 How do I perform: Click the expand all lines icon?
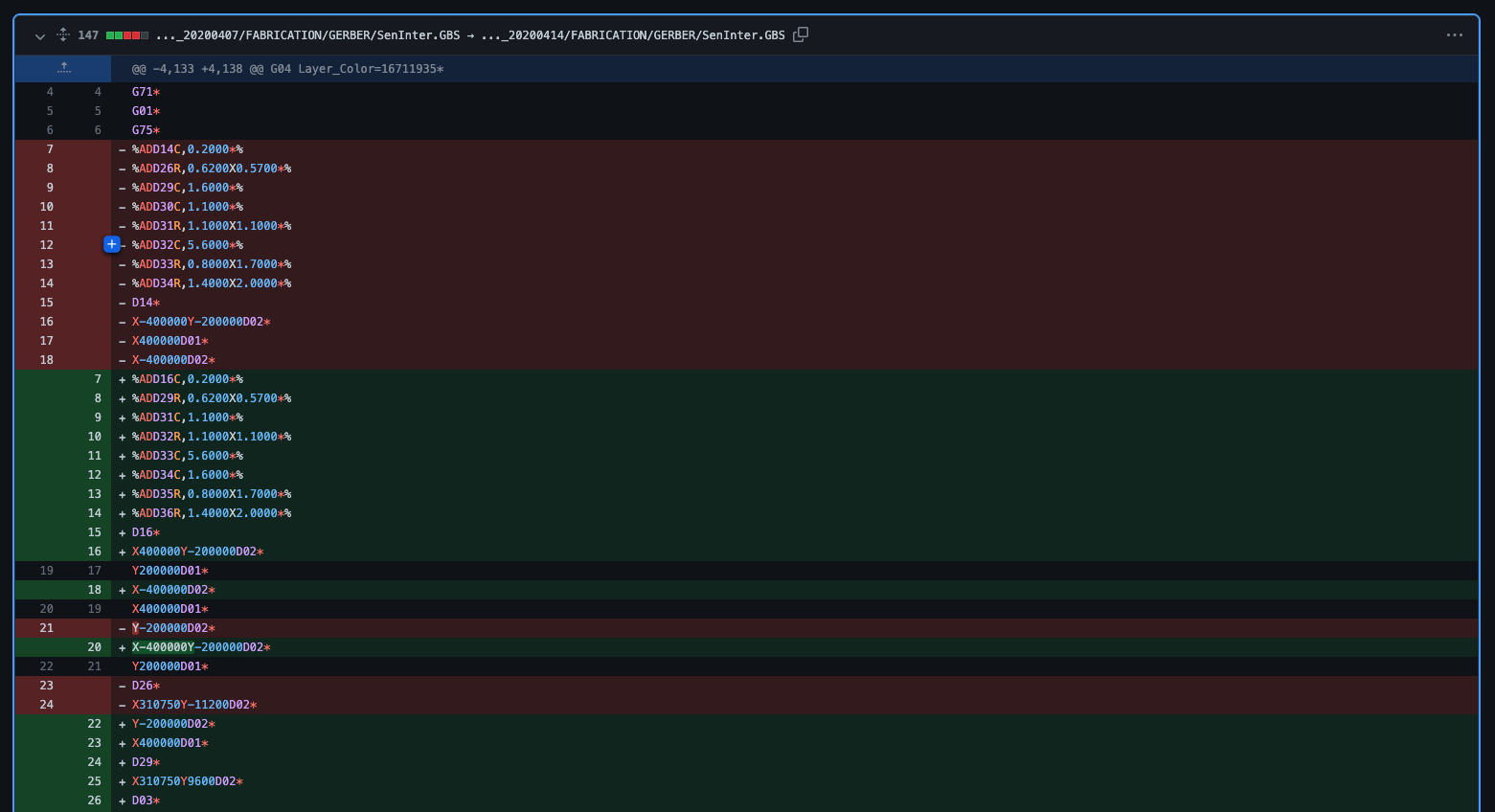pos(63,35)
